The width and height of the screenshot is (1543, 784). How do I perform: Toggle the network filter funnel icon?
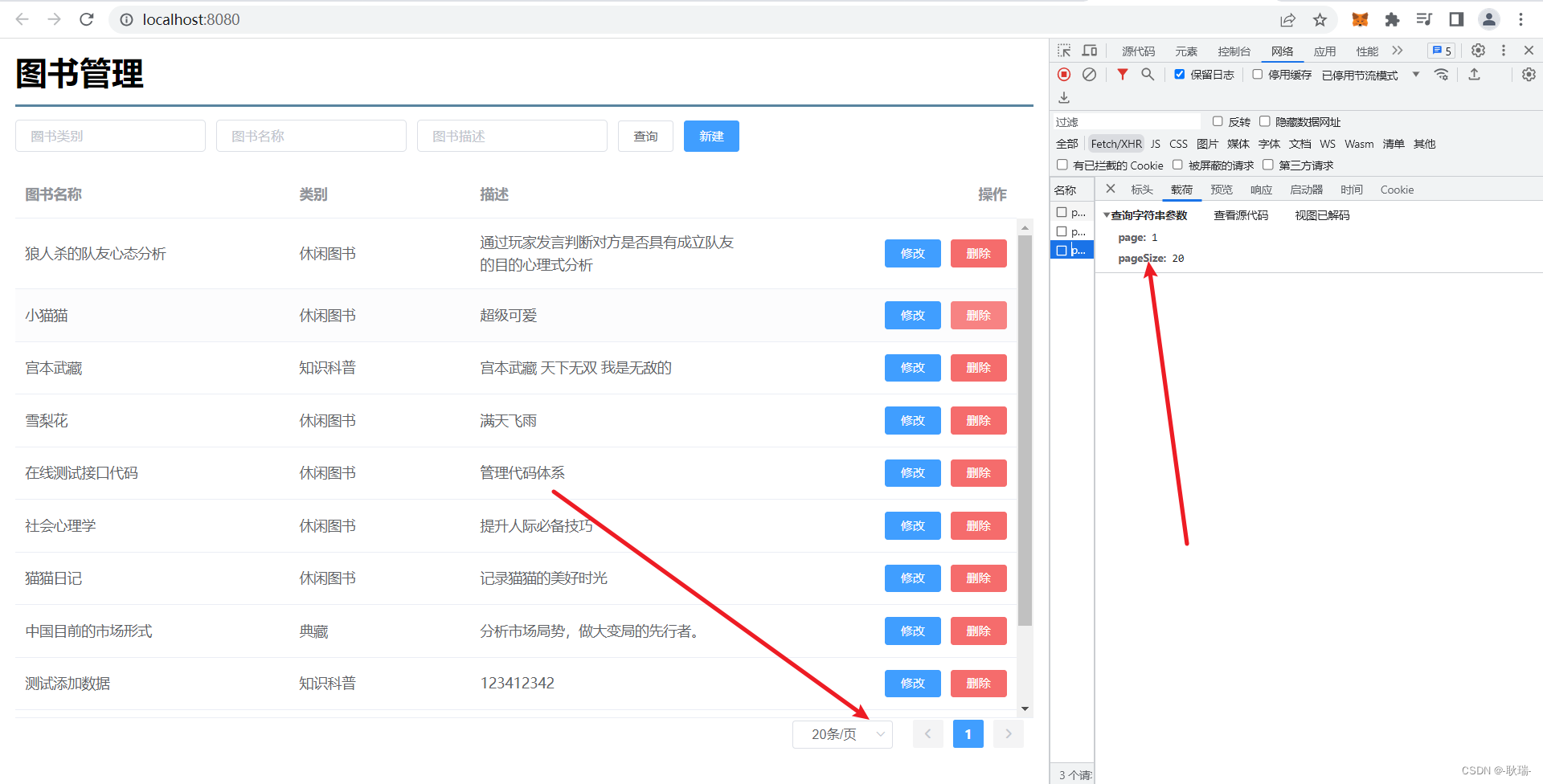[1123, 75]
